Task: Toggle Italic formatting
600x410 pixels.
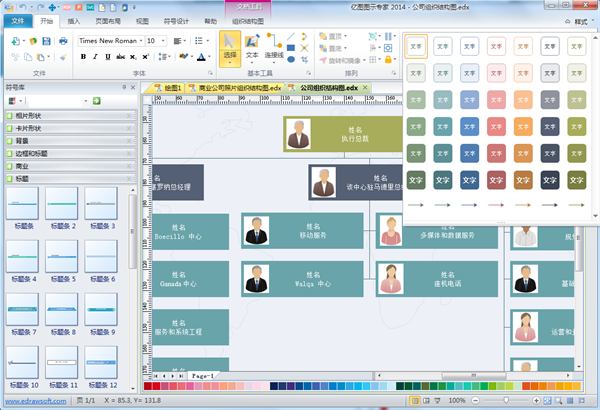Action: point(95,57)
